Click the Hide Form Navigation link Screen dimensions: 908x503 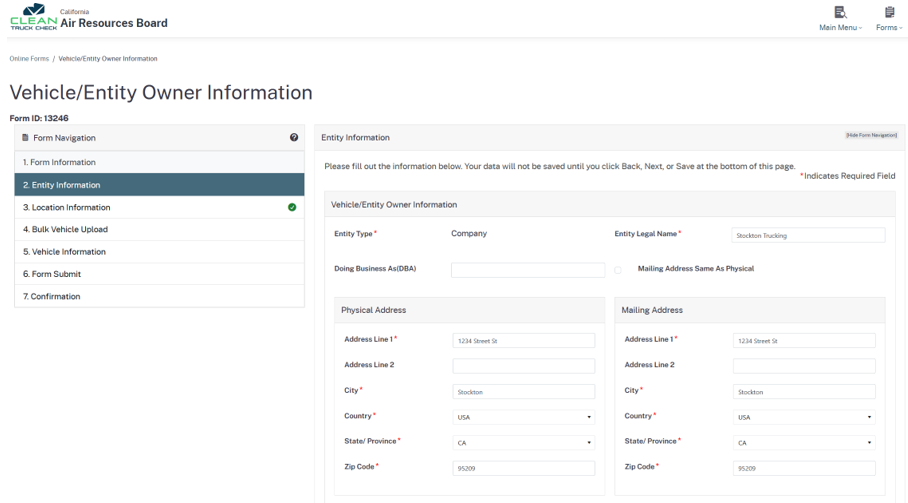pyautogui.click(x=871, y=135)
